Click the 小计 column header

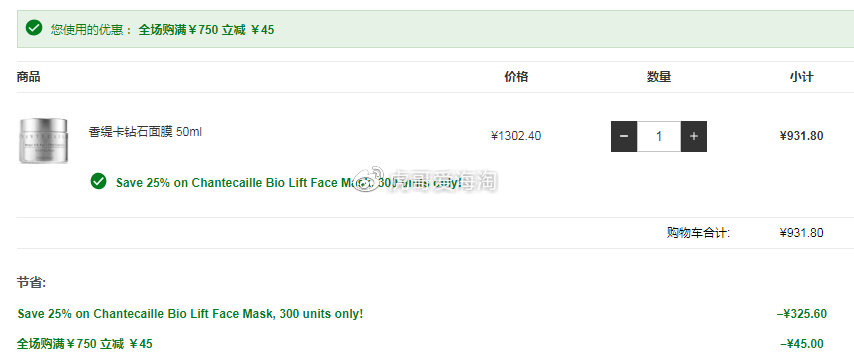(x=802, y=77)
